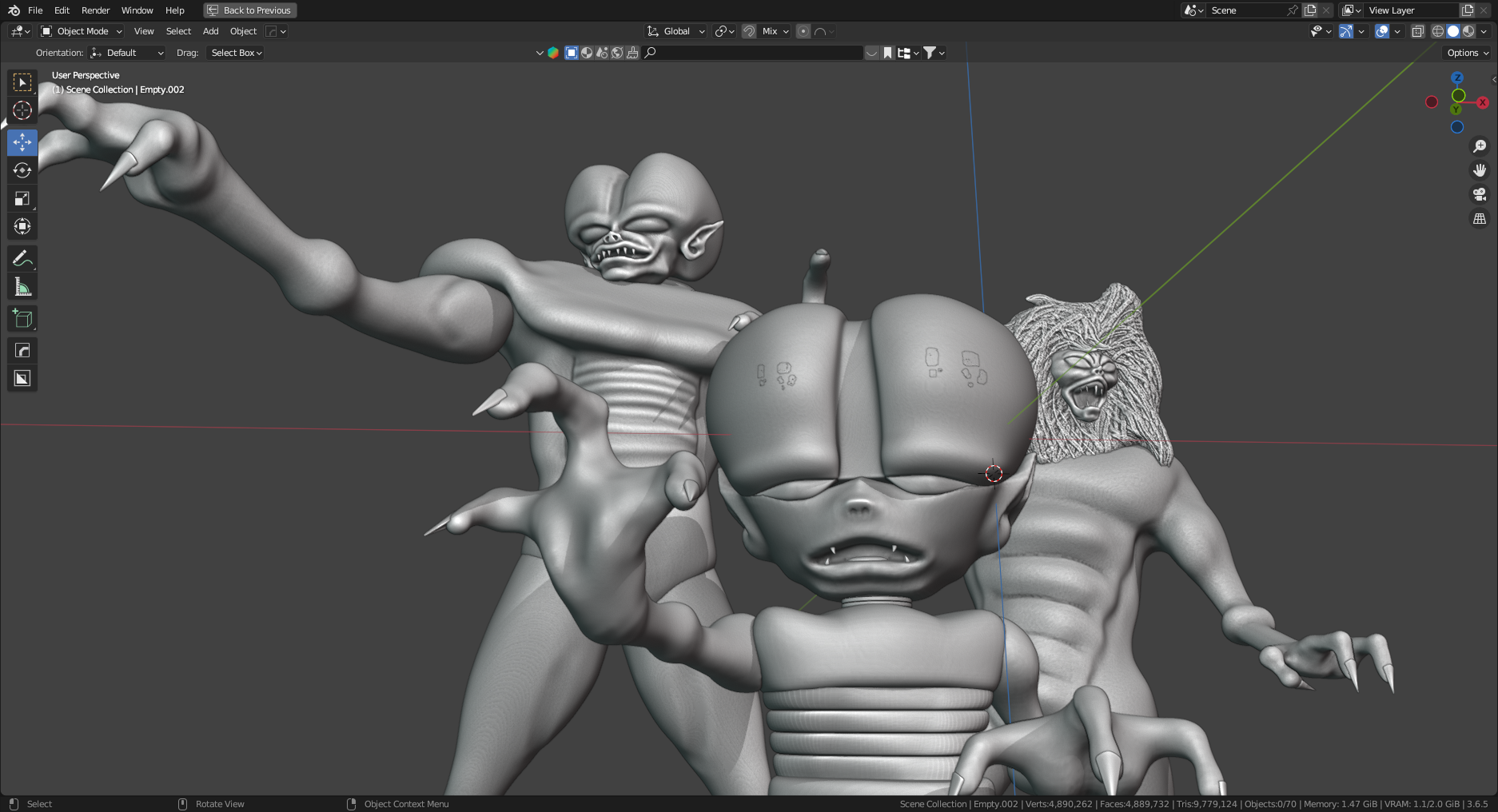Toggle viewport gizmo visibility

1346,31
